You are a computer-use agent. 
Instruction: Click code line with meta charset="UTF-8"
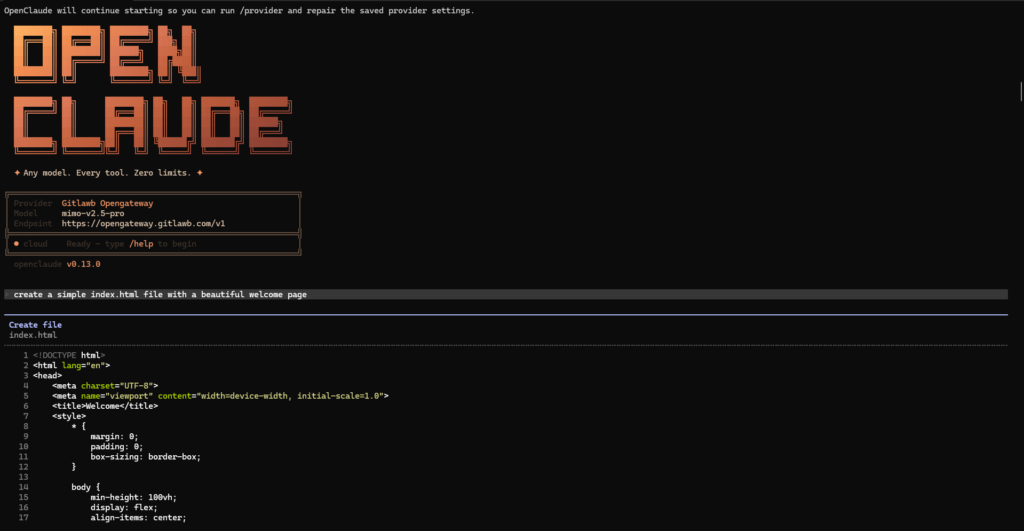click(105, 386)
